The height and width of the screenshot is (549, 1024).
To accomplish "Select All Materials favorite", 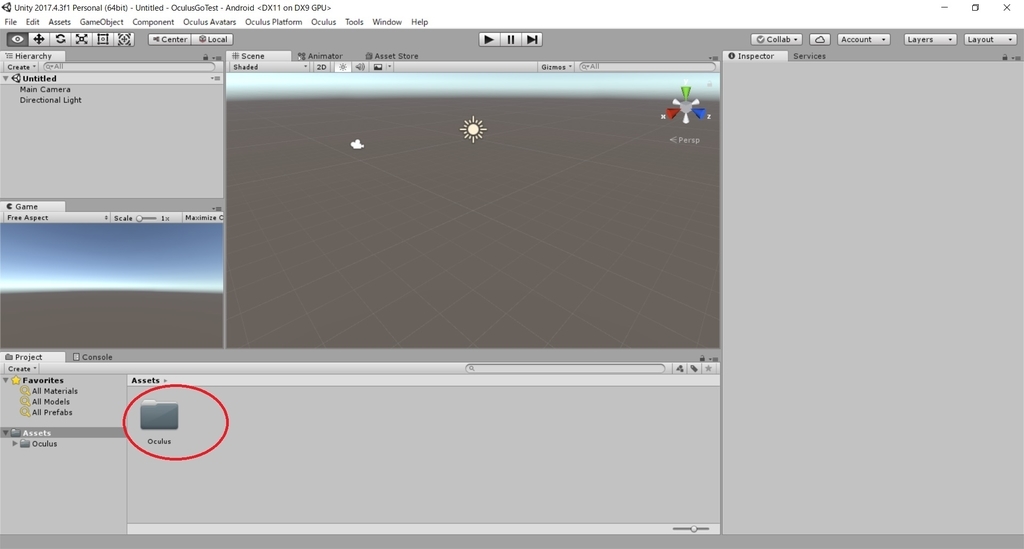I will 54,391.
